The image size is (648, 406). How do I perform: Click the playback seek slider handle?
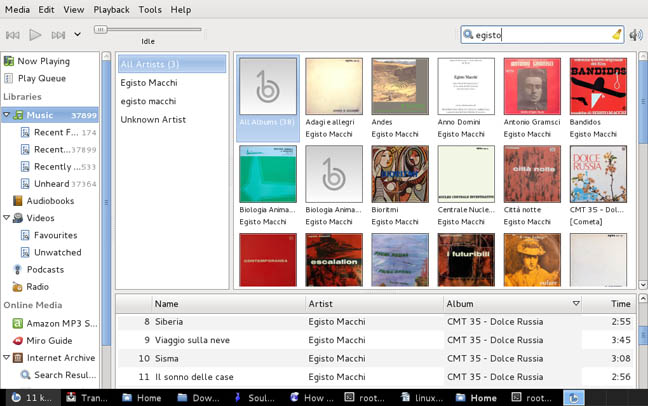click(x=100, y=29)
